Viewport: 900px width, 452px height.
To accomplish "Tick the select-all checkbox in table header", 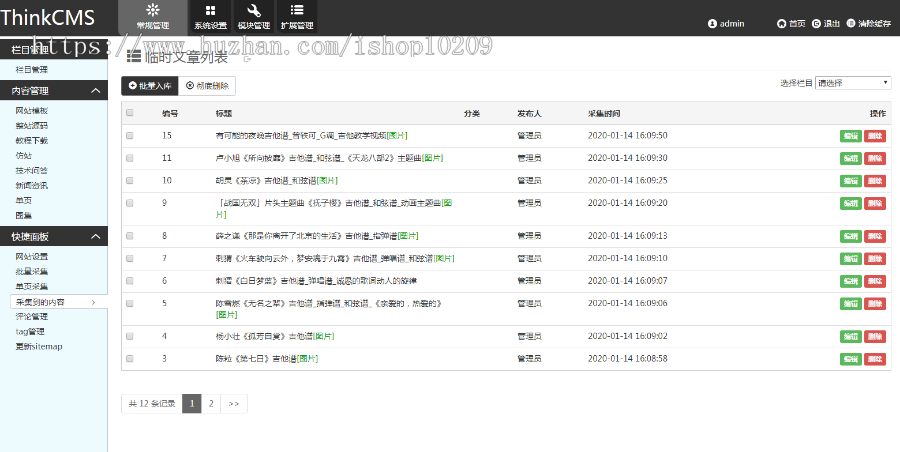I will tap(130, 113).
